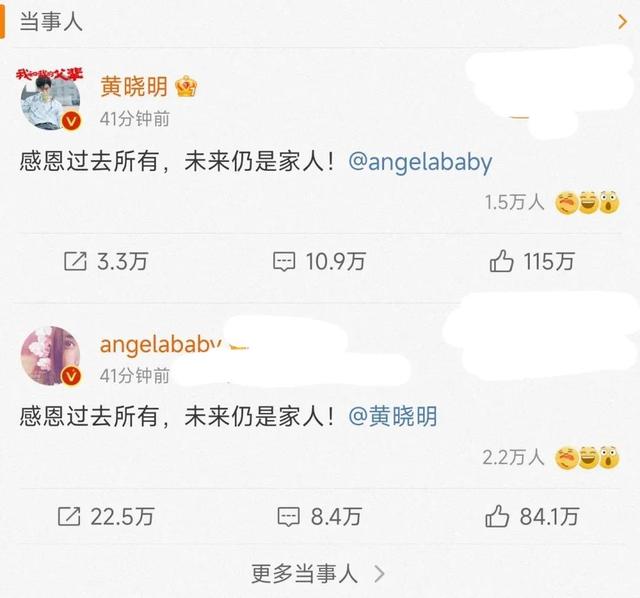The height and width of the screenshot is (598, 640).
Task: Tap verified V badge on angelababy avatar
Action: [71, 376]
